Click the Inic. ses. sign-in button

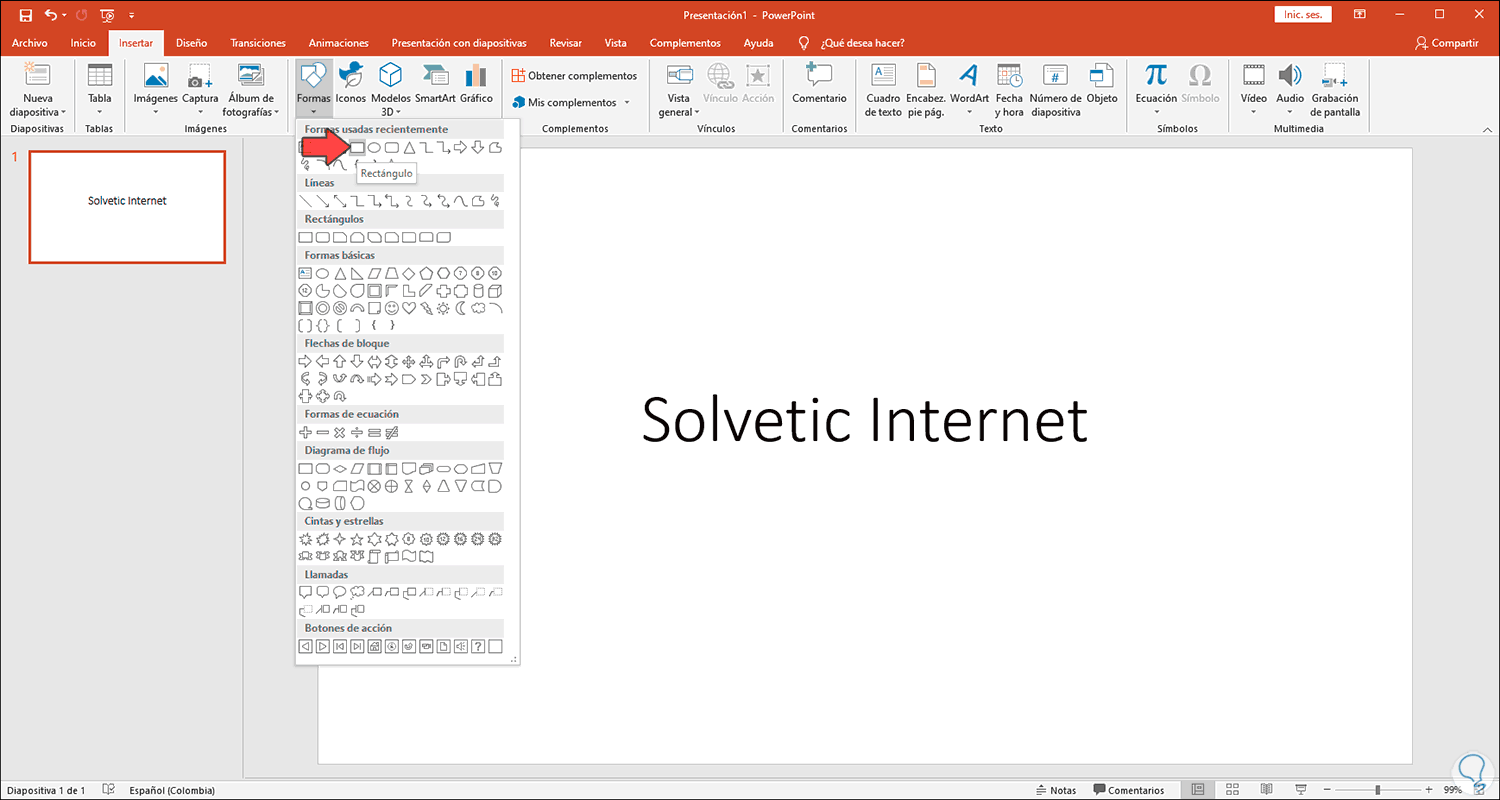pyautogui.click(x=1303, y=15)
